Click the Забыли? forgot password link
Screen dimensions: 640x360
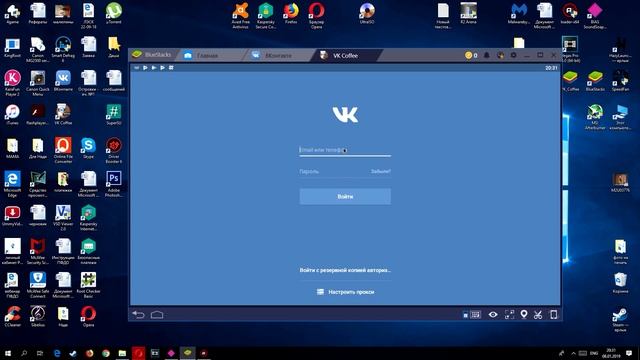(380, 171)
